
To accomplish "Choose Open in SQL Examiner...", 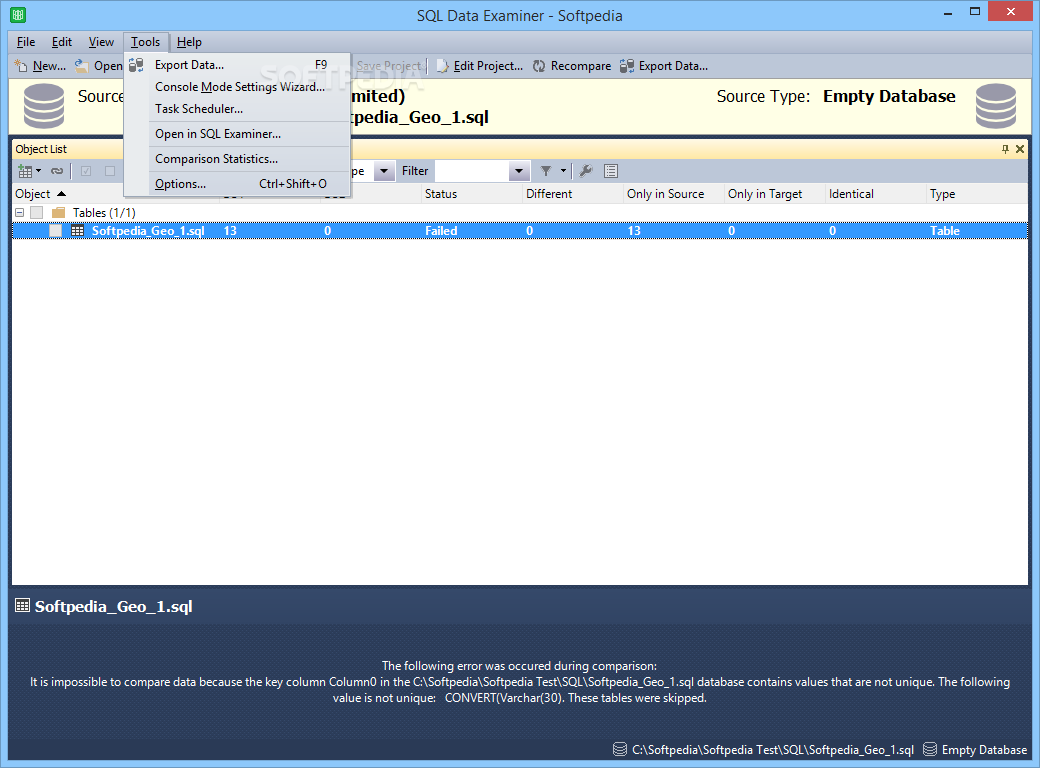I will (x=237, y=134).
